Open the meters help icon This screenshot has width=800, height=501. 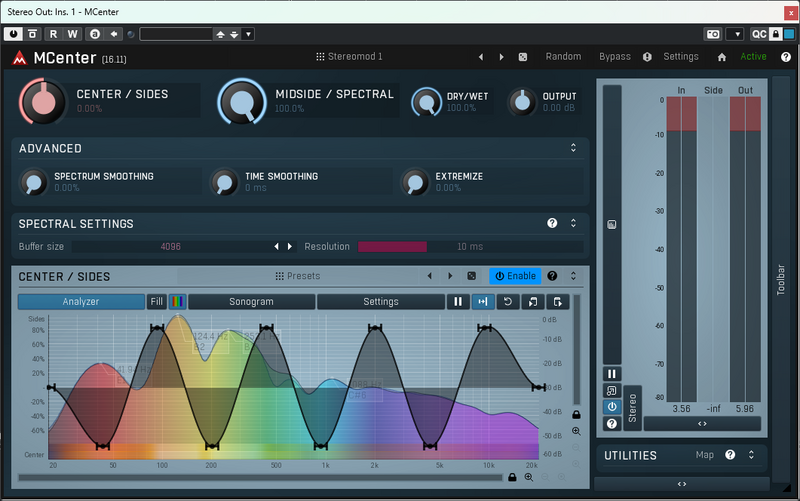click(612, 423)
